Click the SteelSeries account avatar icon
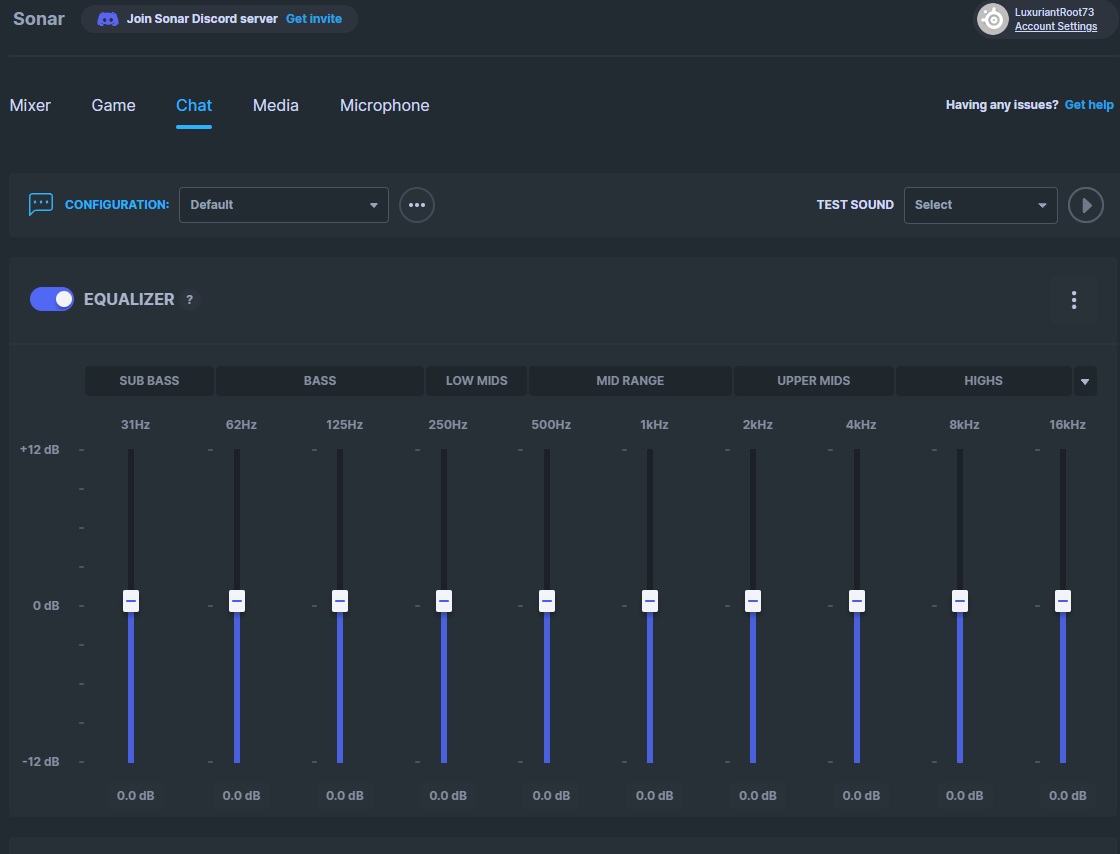Viewport: 1120px width, 854px height. (992, 19)
